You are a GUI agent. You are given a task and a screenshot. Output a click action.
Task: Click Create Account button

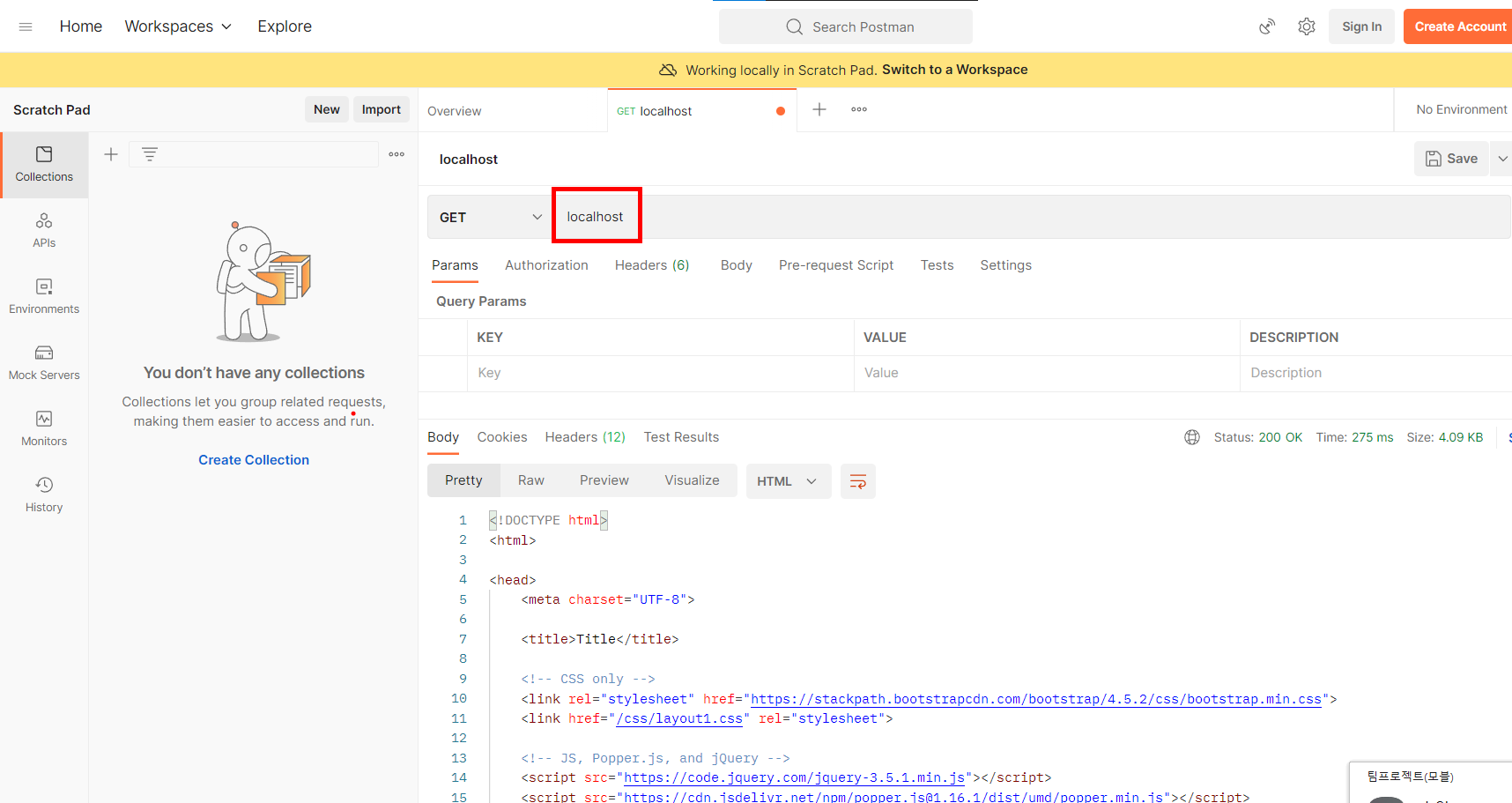click(x=1458, y=26)
